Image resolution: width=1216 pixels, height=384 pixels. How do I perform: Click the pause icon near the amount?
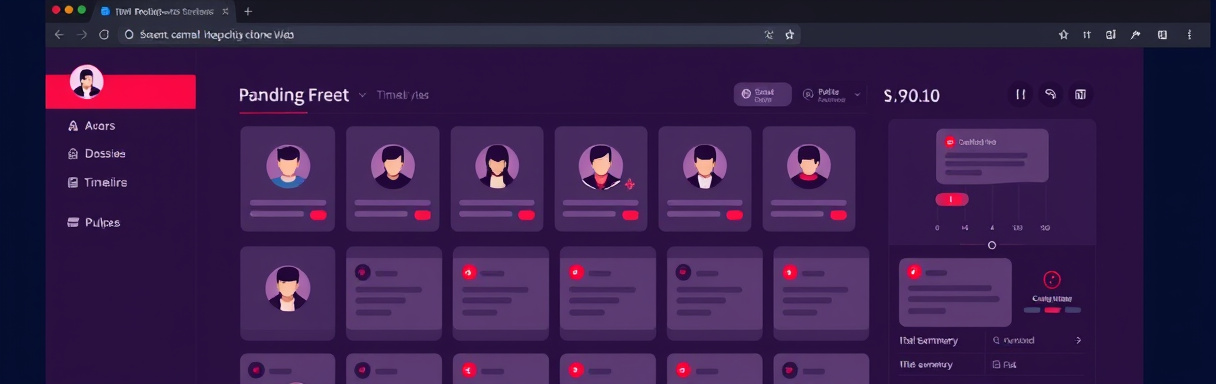(1021, 95)
